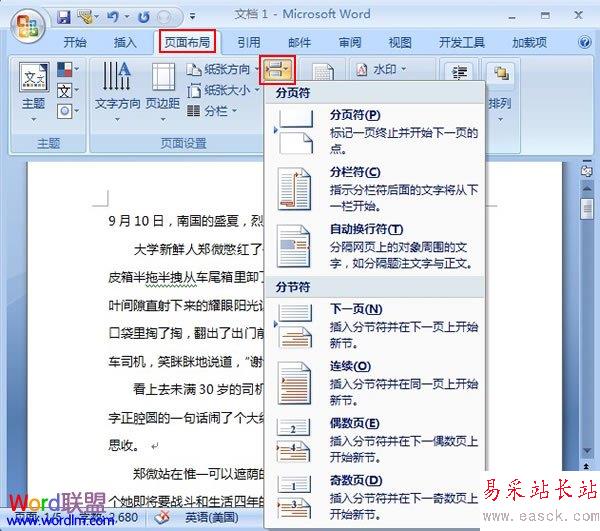
Task: Open the Customize Quick Access Toolbar dropdown
Action: click(192, 17)
